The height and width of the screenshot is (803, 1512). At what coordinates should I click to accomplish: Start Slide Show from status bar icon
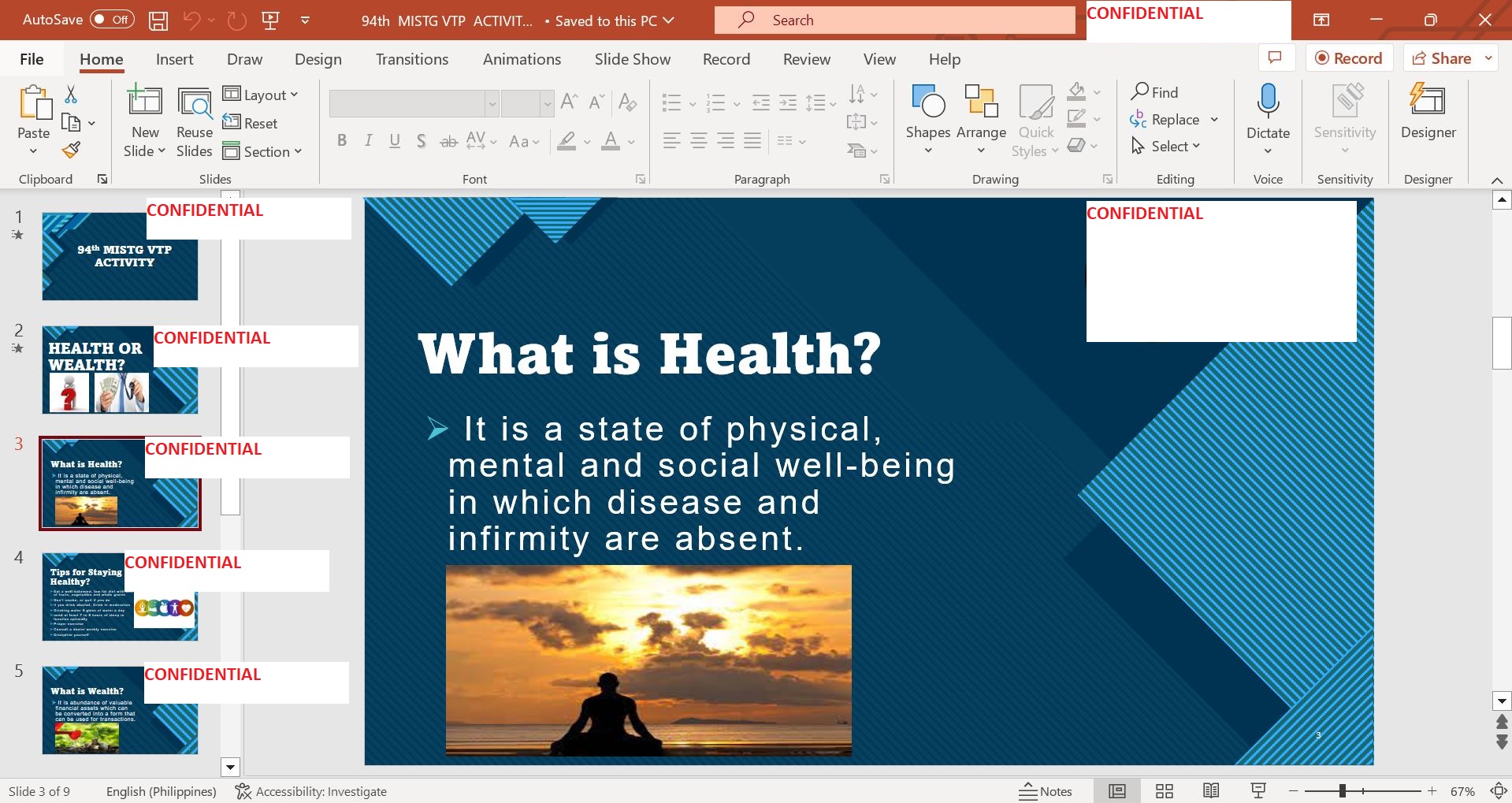[x=1258, y=791]
